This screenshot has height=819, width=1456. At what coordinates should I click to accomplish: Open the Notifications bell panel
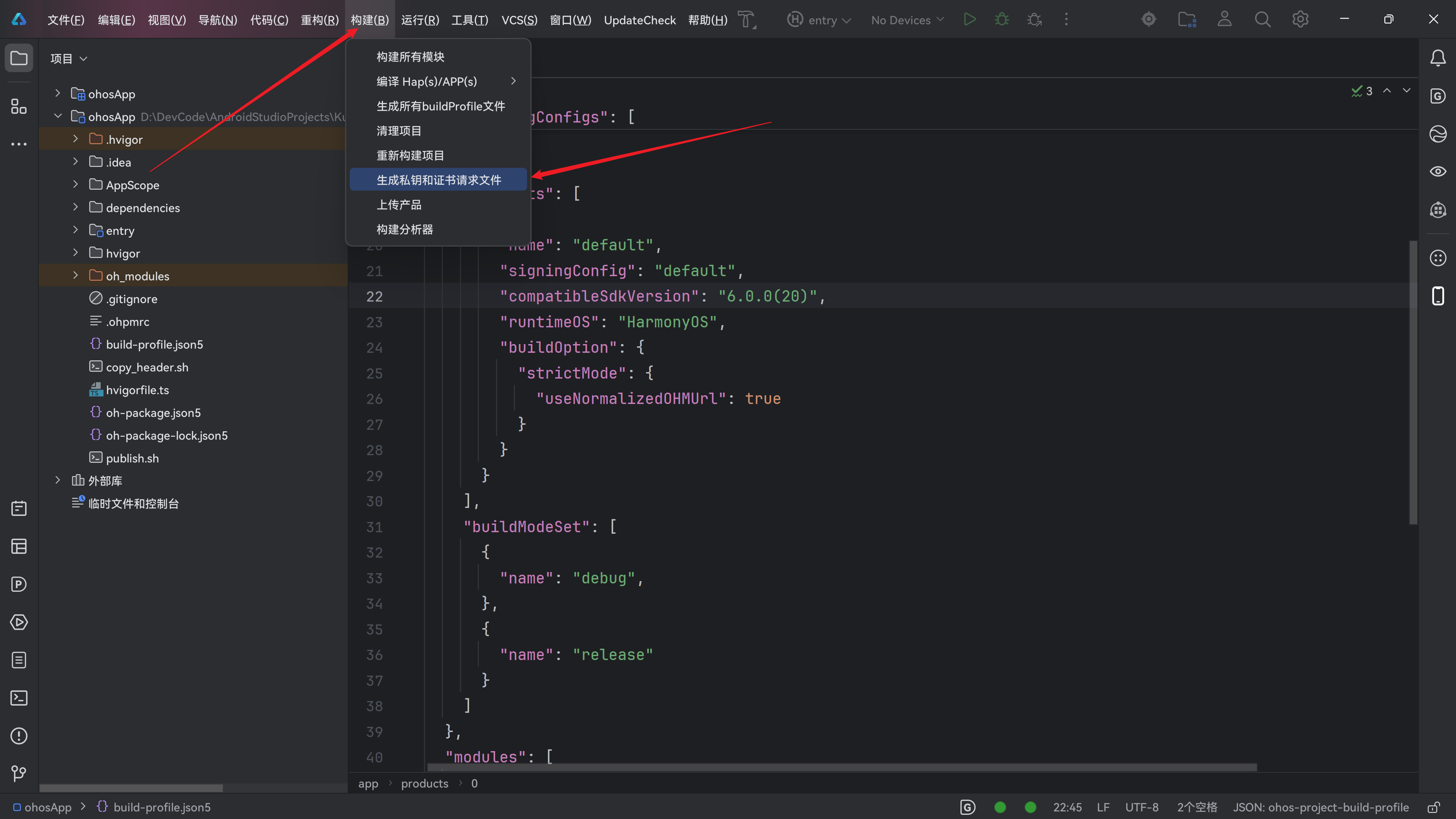1437,58
